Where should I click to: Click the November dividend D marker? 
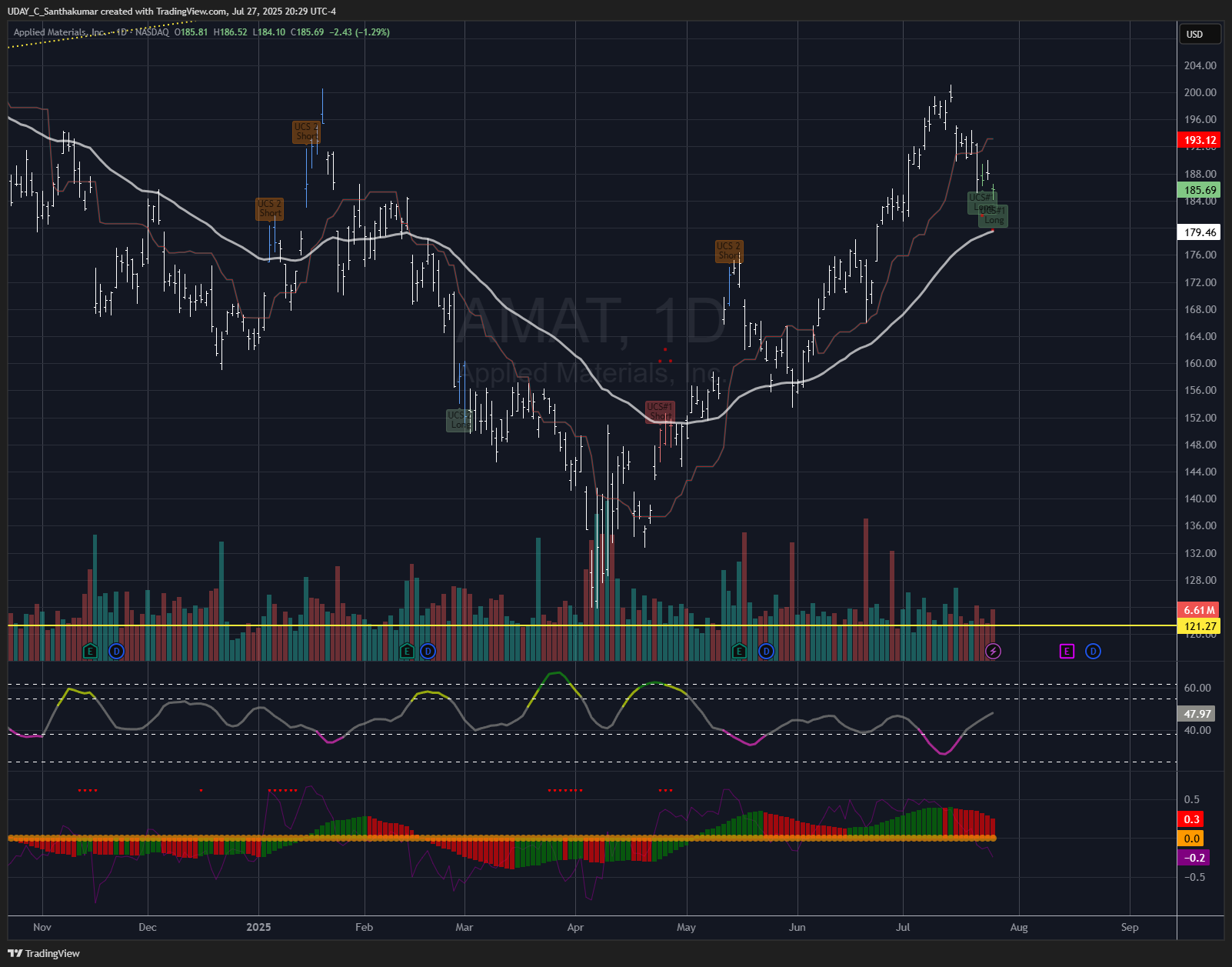tap(116, 652)
